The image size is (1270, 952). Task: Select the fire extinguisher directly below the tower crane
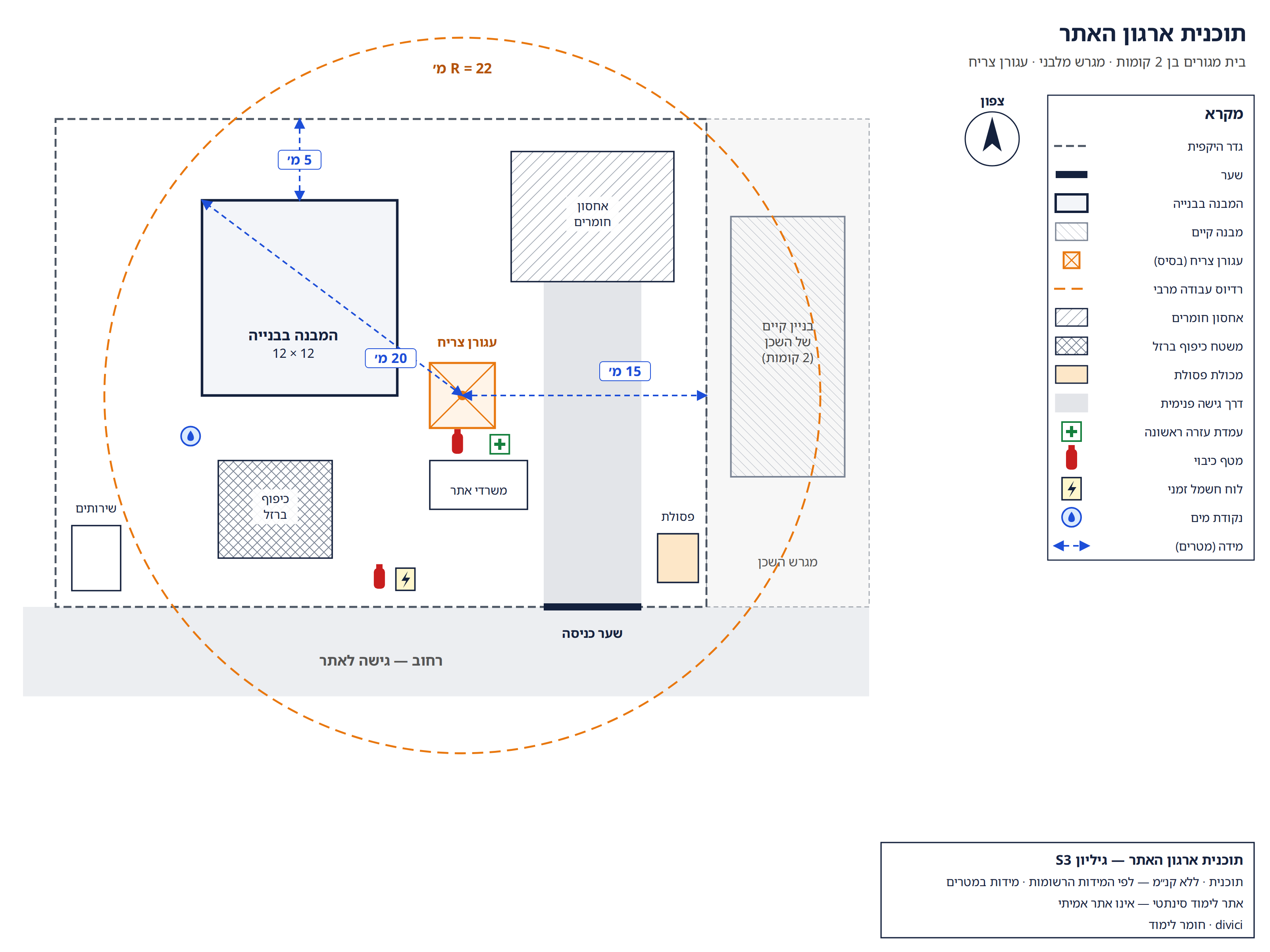click(457, 442)
